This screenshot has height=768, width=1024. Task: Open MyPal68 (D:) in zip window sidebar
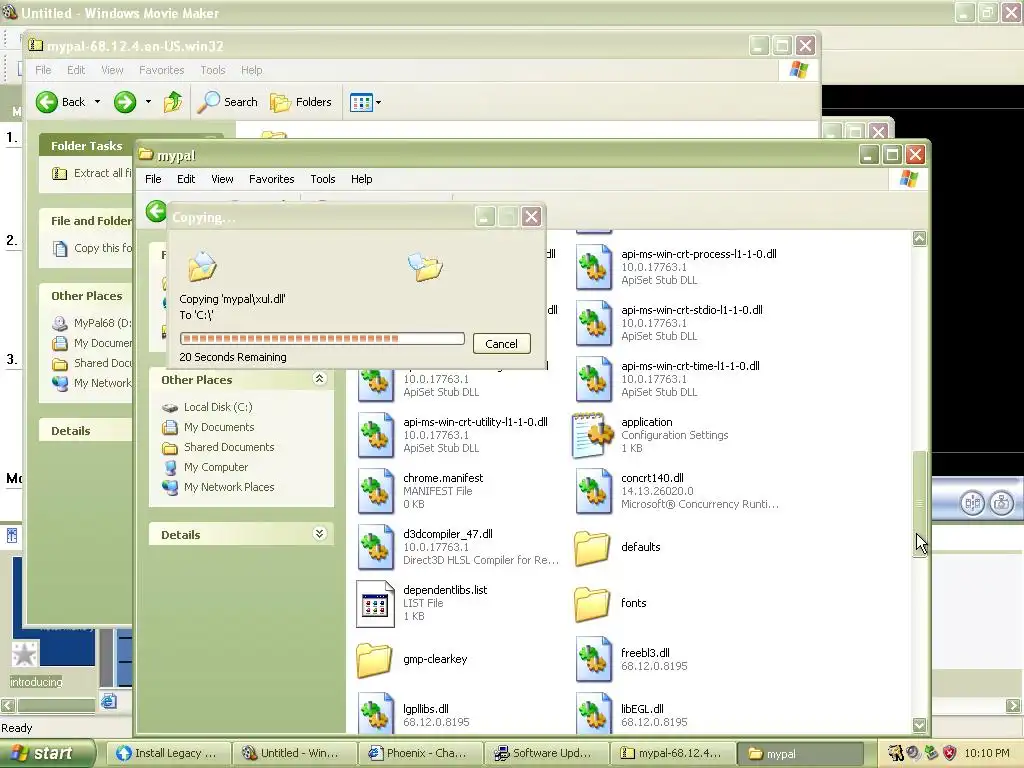pyautogui.click(x=91, y=323)
